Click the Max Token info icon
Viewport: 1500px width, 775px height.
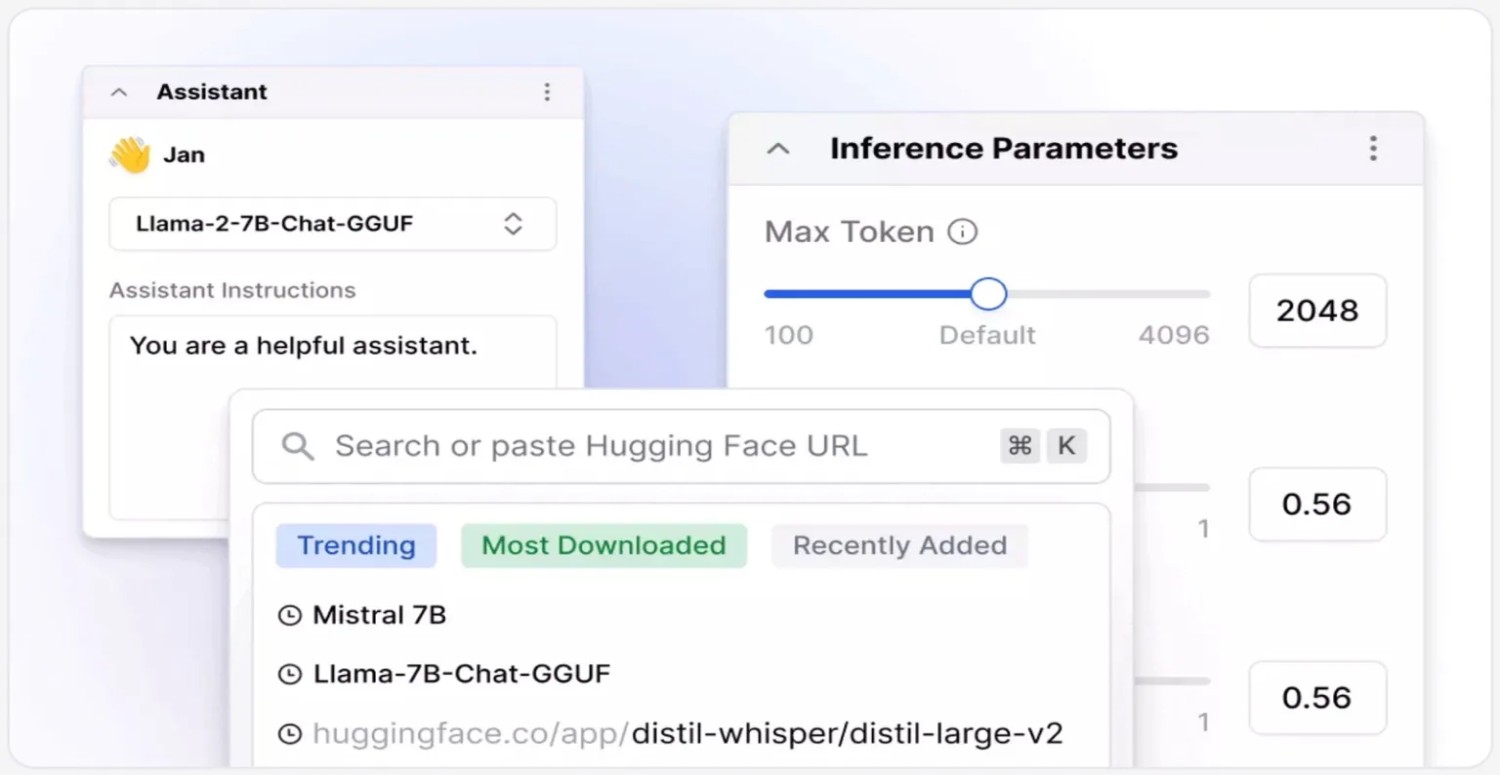[x=962, y=232]
